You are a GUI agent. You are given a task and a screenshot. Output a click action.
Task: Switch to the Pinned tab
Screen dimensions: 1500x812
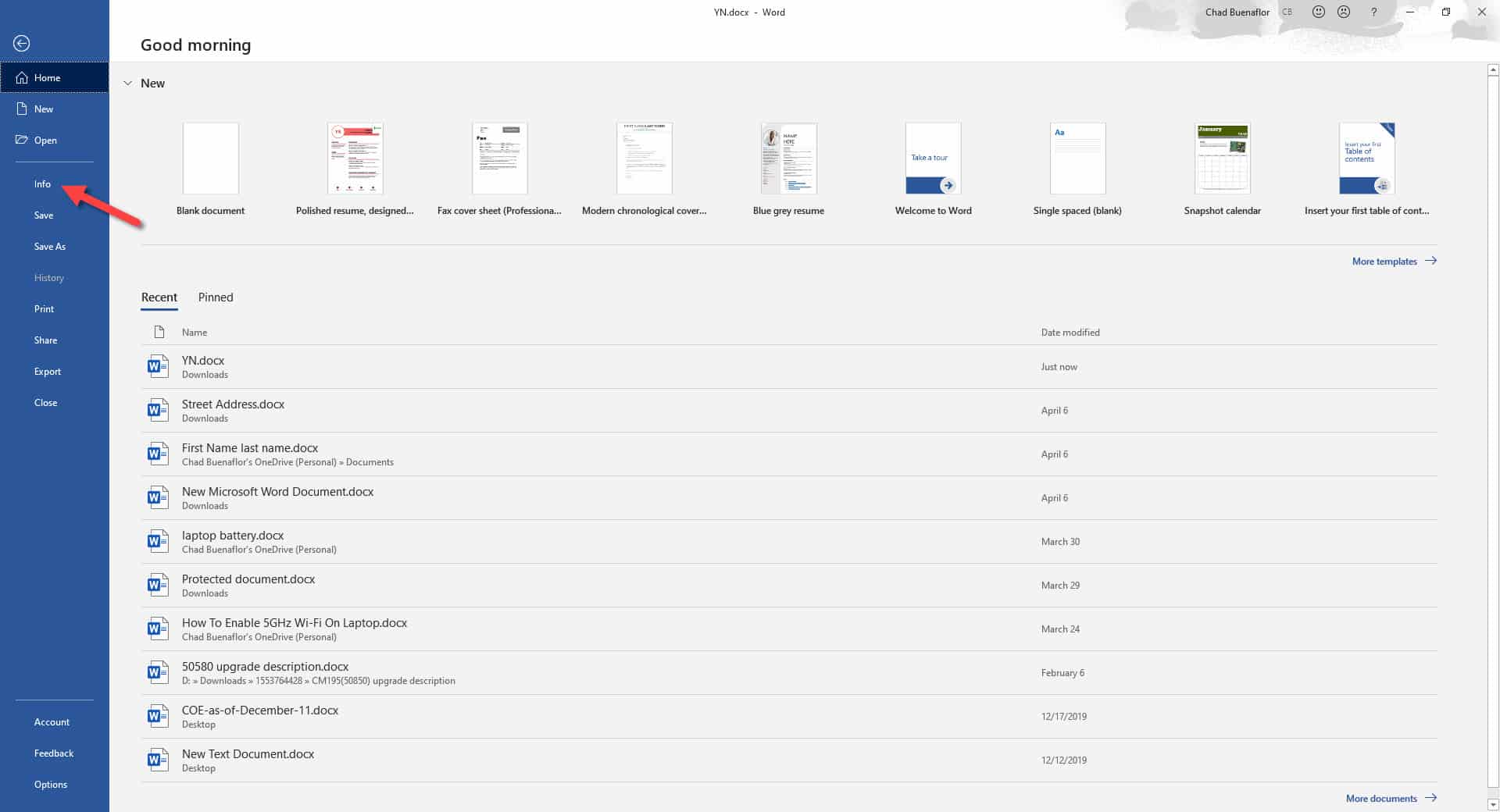tap(216, 297)
